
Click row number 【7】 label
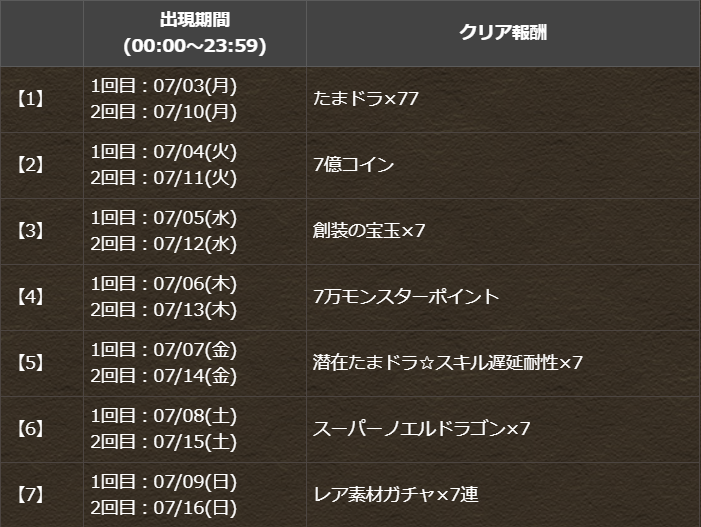tap(30, 495)
